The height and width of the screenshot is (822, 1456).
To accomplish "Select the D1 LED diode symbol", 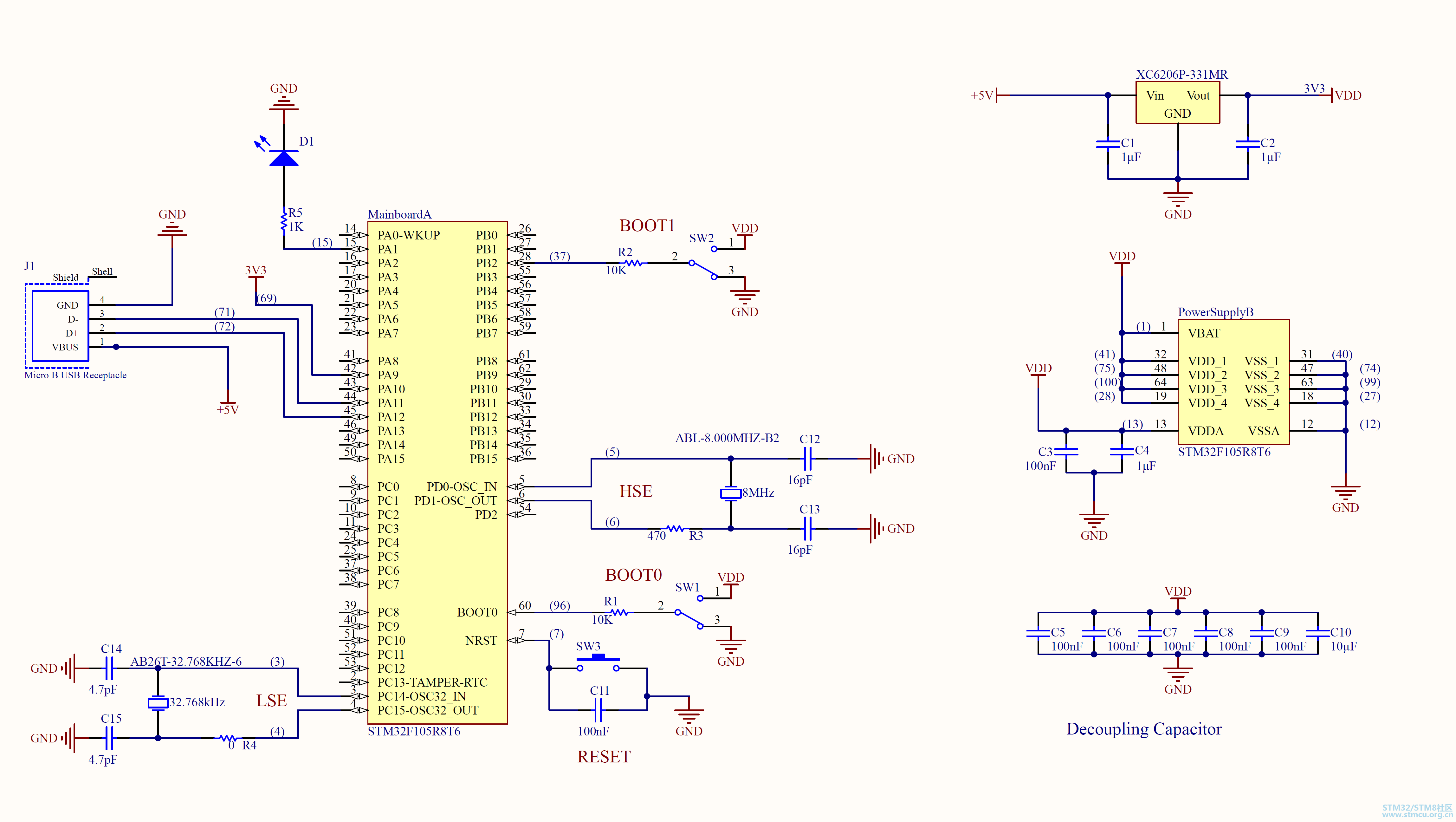I will click(284, 158).
